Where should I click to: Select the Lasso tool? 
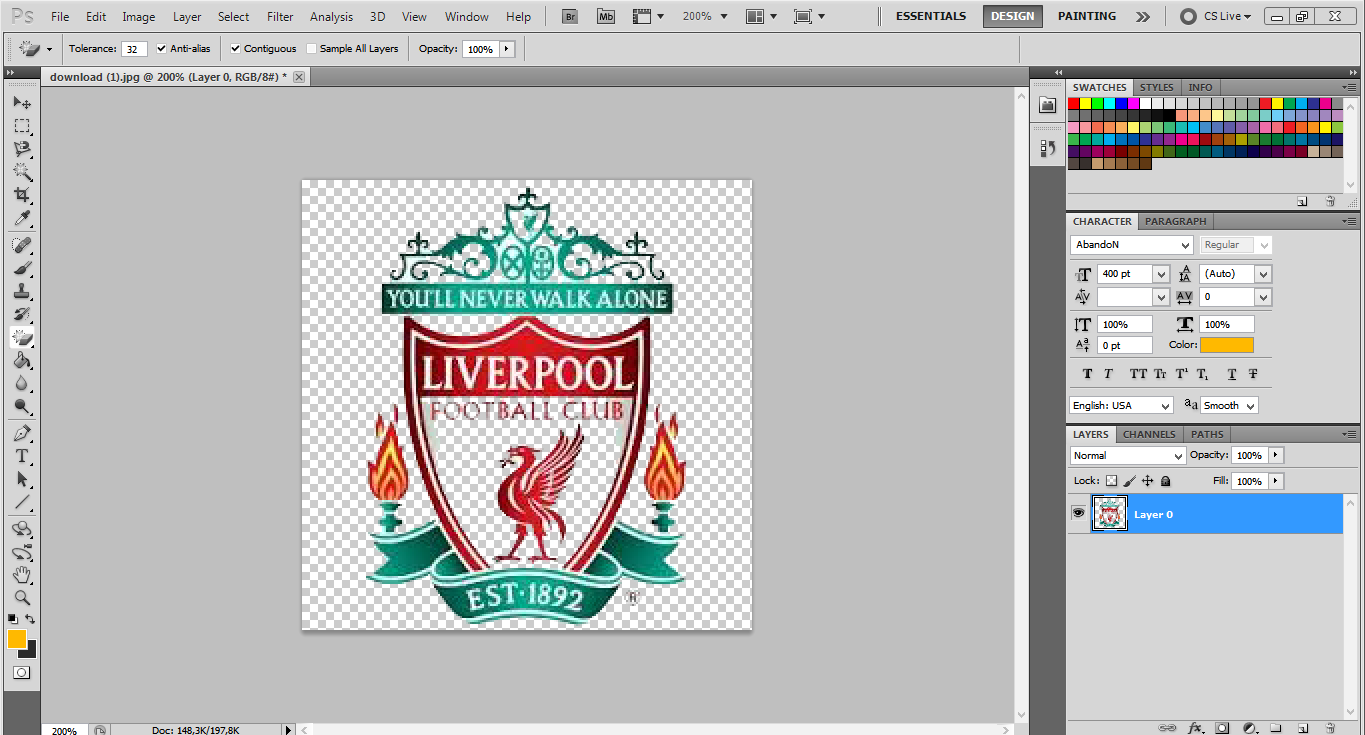point(22,149)
